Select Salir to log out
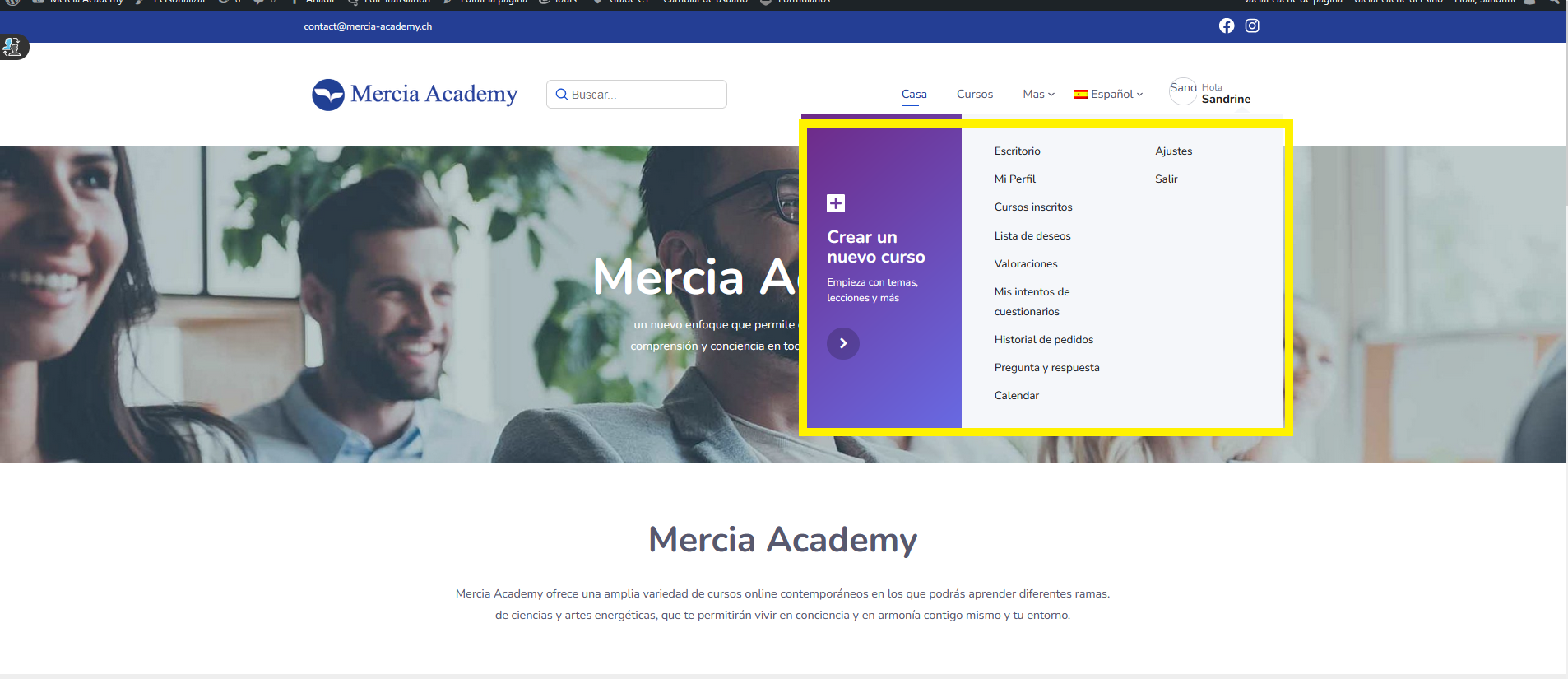The image size is (1568, 679). click(1166, 179)
